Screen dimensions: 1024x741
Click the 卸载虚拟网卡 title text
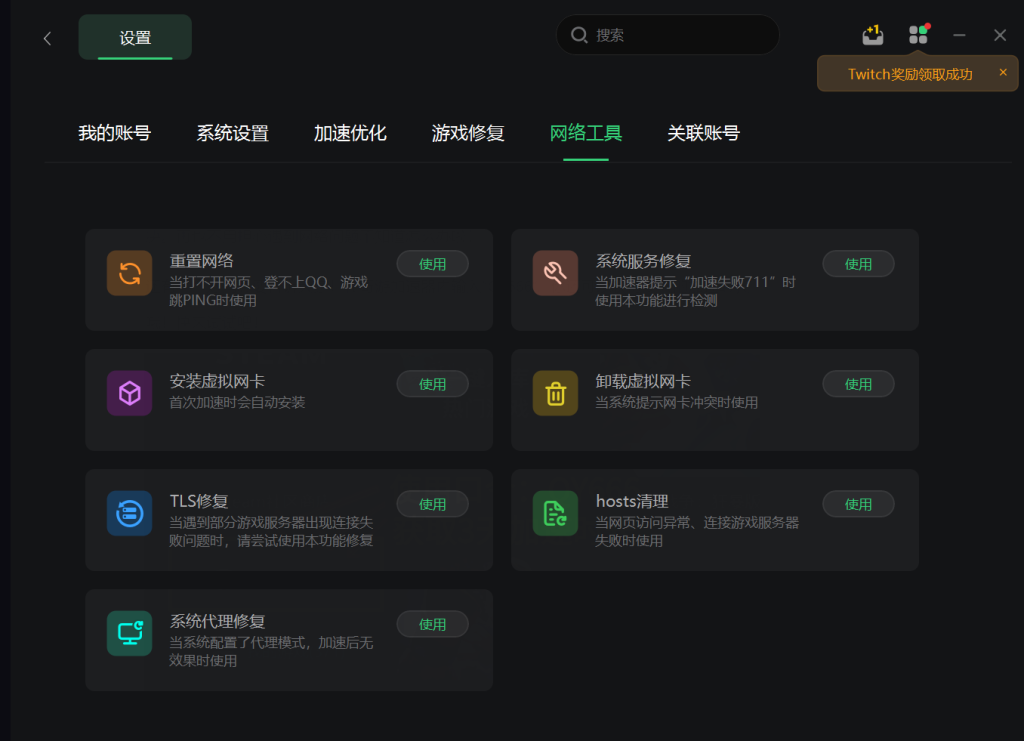tap(643, 381)
